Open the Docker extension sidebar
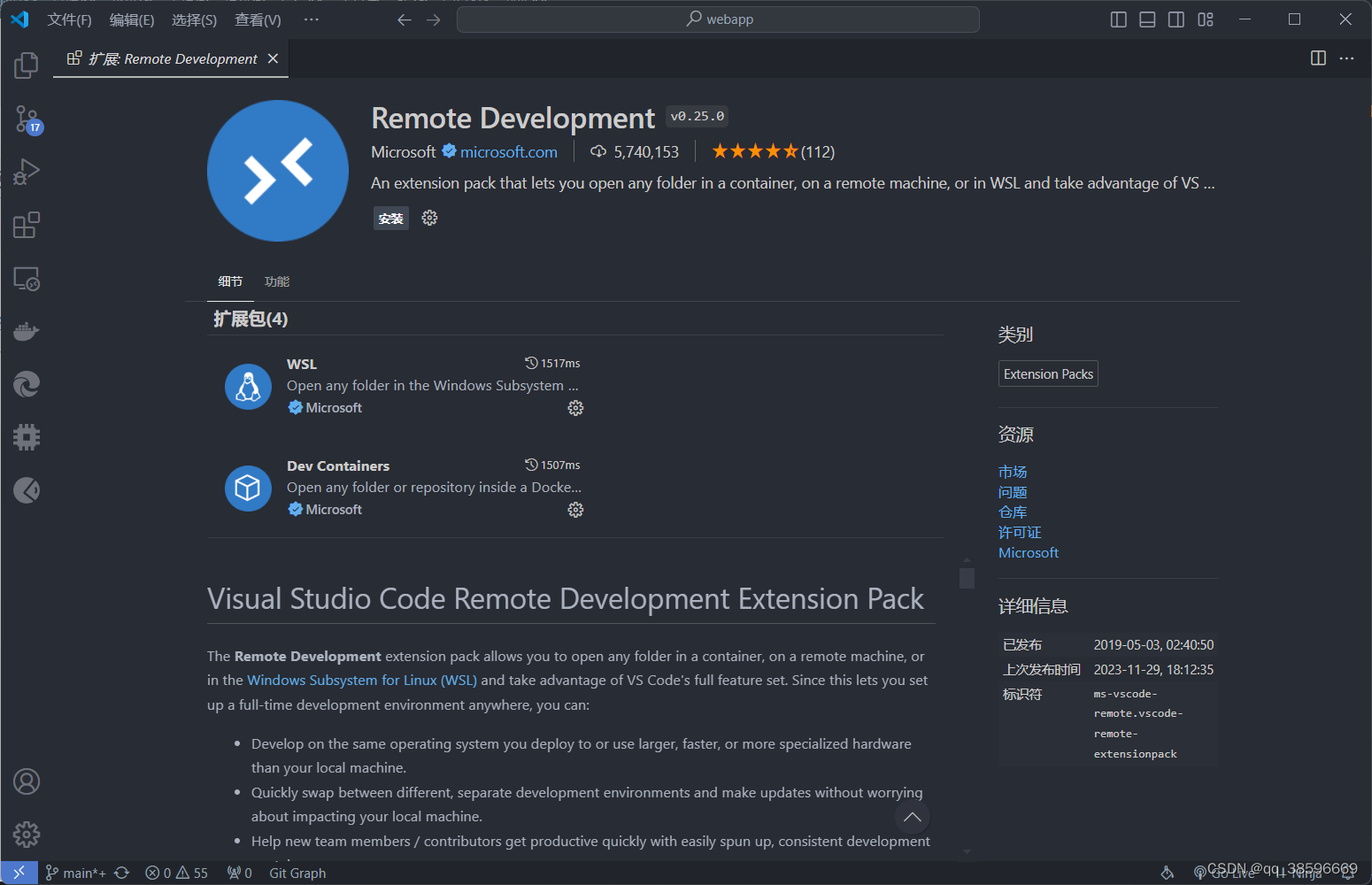Viewport: 1372px width, 885px height. pyautogui.click(x=26, y=330)
